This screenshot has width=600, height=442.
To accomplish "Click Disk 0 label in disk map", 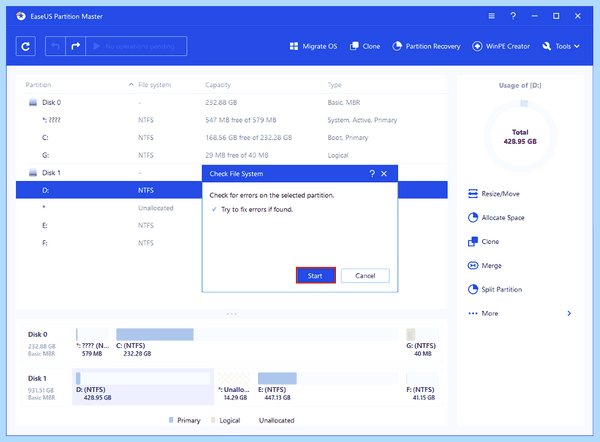I will (x=38, y=334).
